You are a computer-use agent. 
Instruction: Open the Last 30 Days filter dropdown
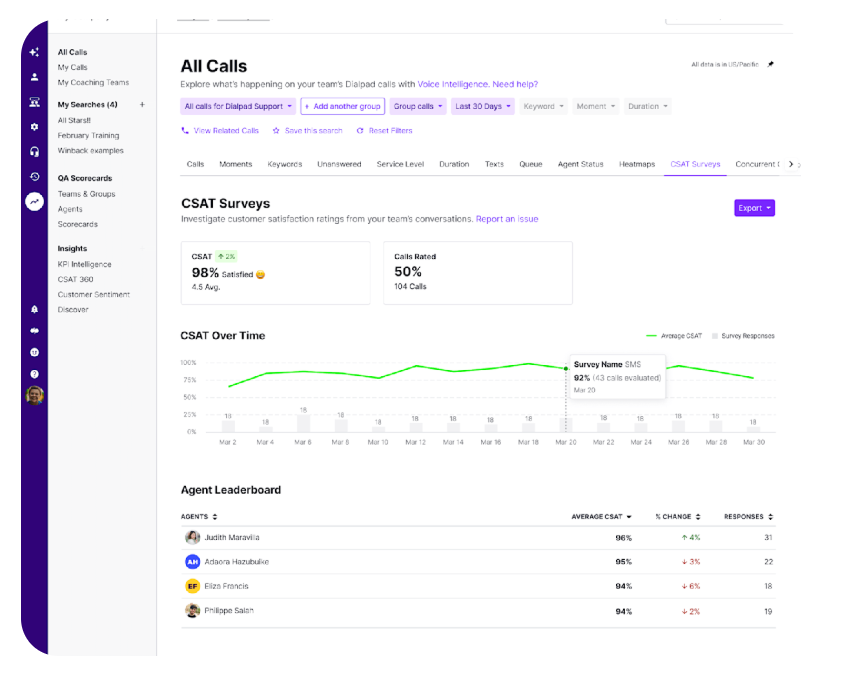coord(481,106)
